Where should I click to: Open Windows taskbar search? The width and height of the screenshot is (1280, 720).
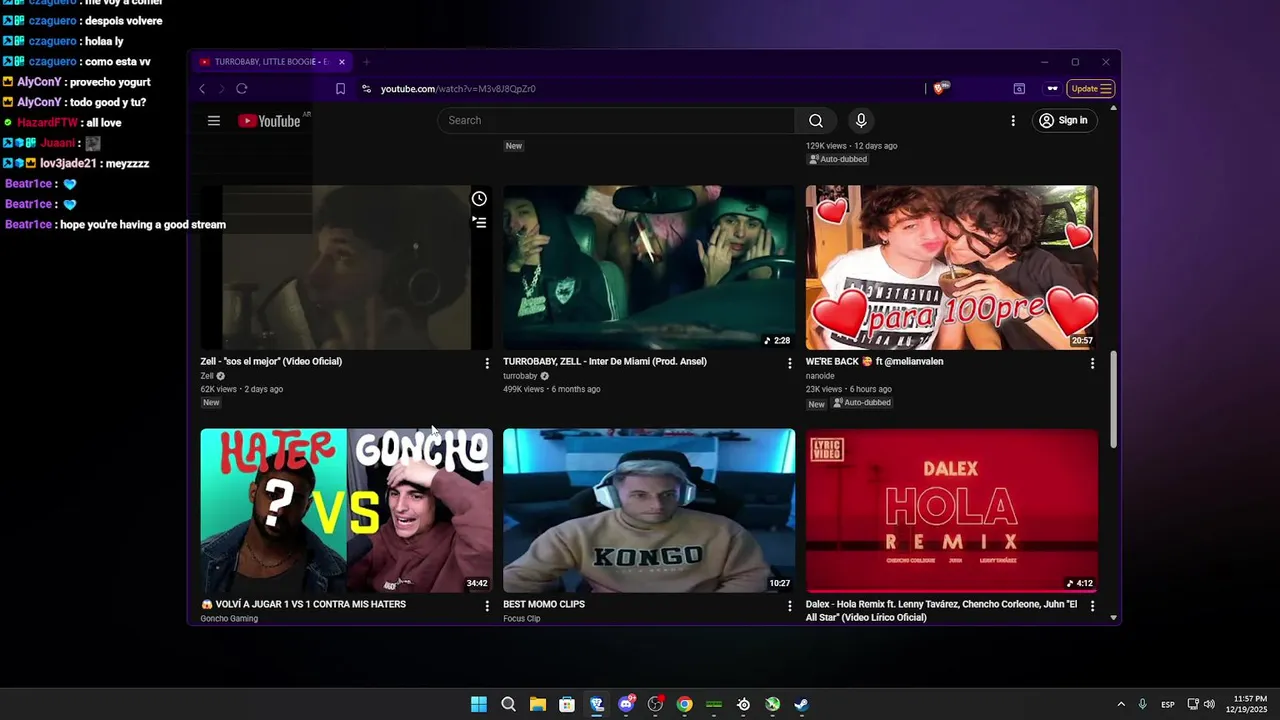508,704
